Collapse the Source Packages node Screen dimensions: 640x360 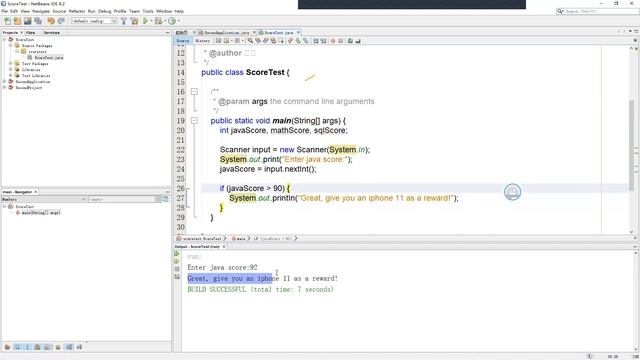click(x=11, y=45)
